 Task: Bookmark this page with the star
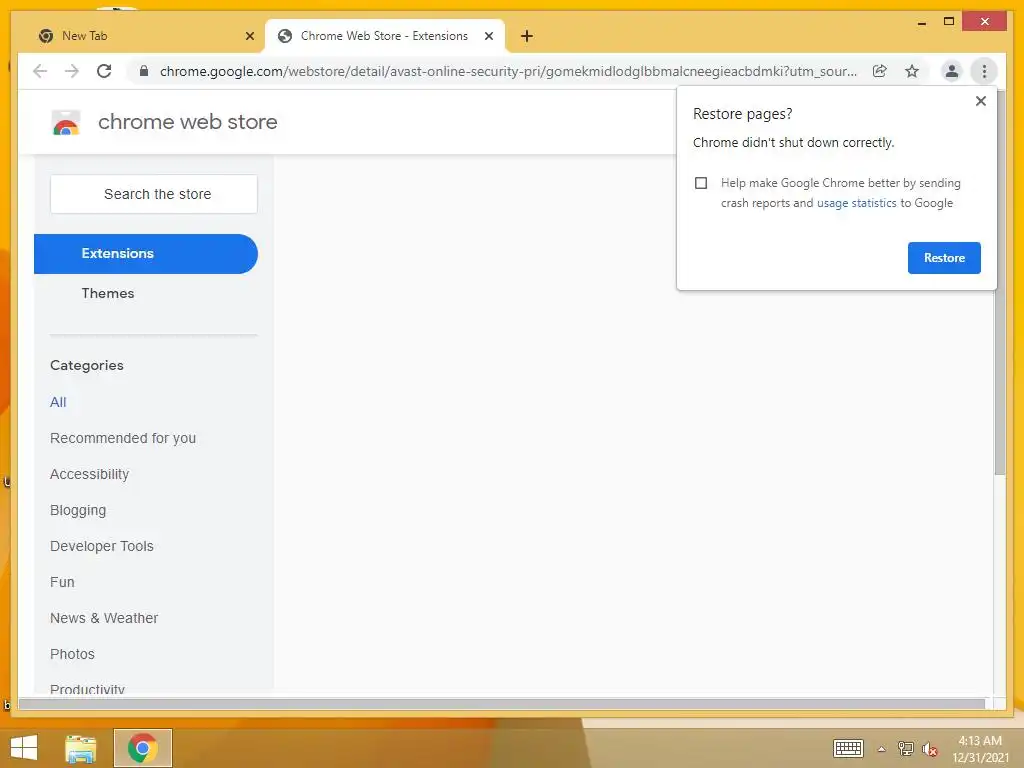pos(912,71)
